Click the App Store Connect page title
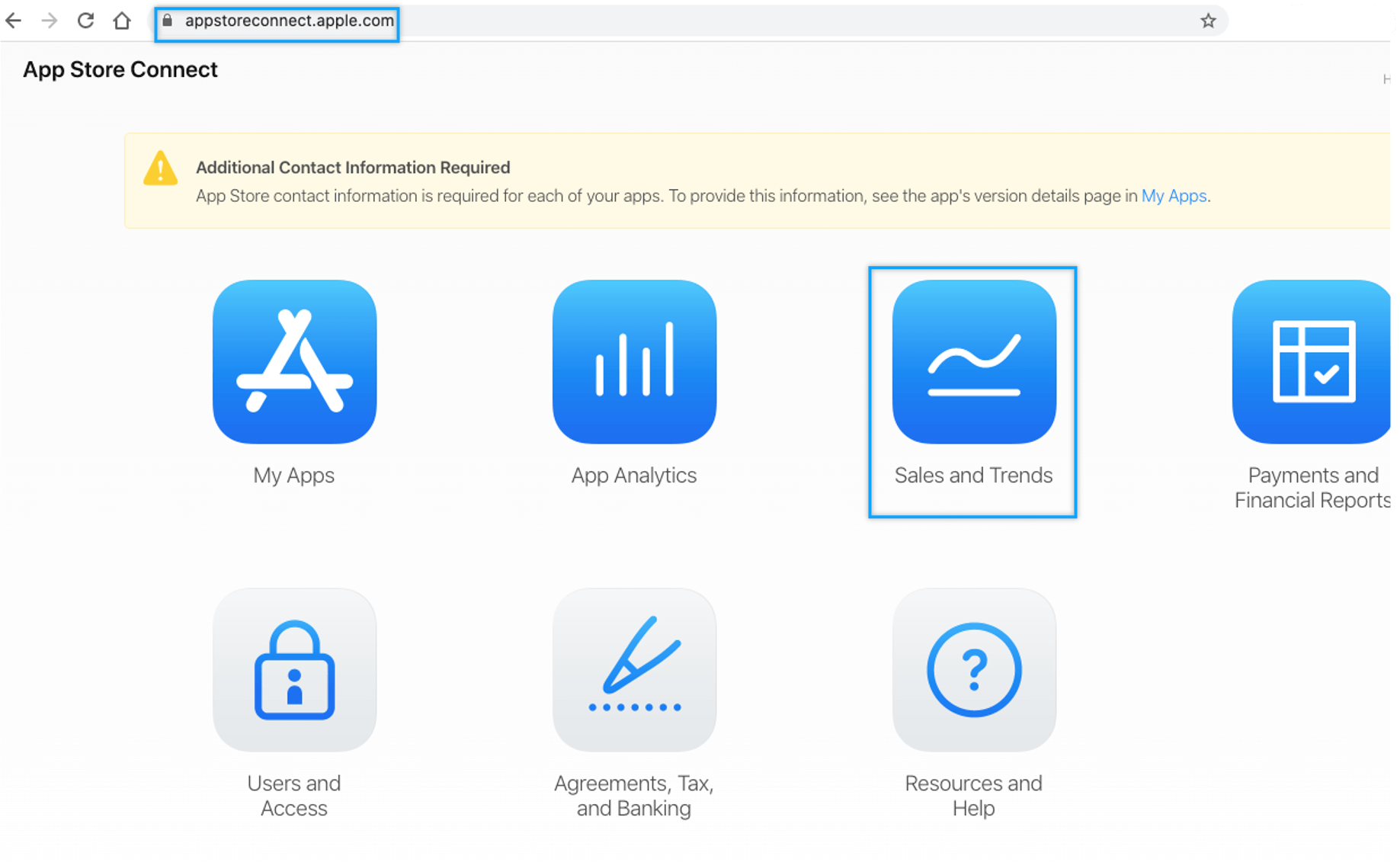 coord(120,69)
